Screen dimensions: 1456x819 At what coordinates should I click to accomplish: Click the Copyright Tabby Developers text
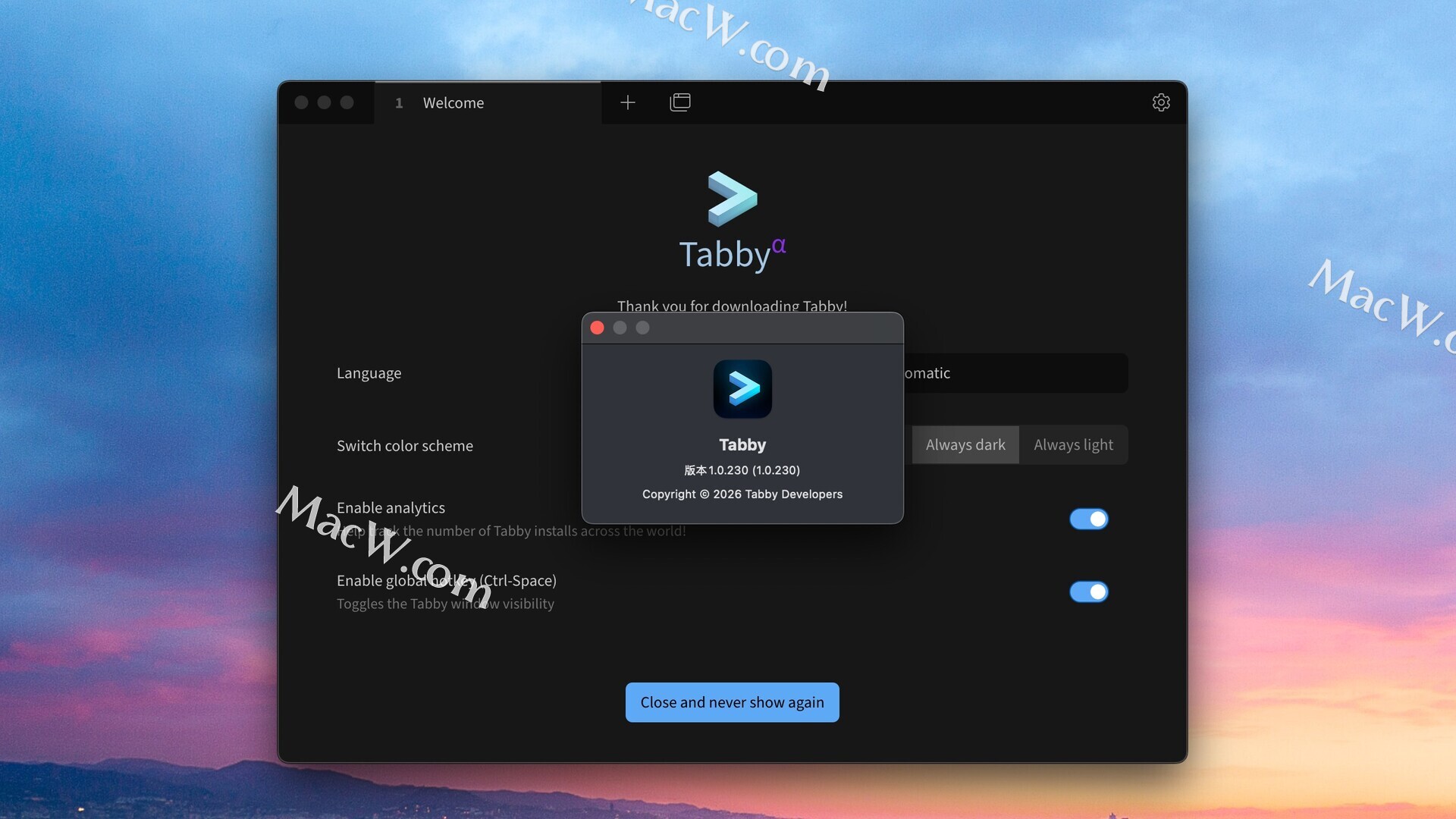tap(742, 494)
